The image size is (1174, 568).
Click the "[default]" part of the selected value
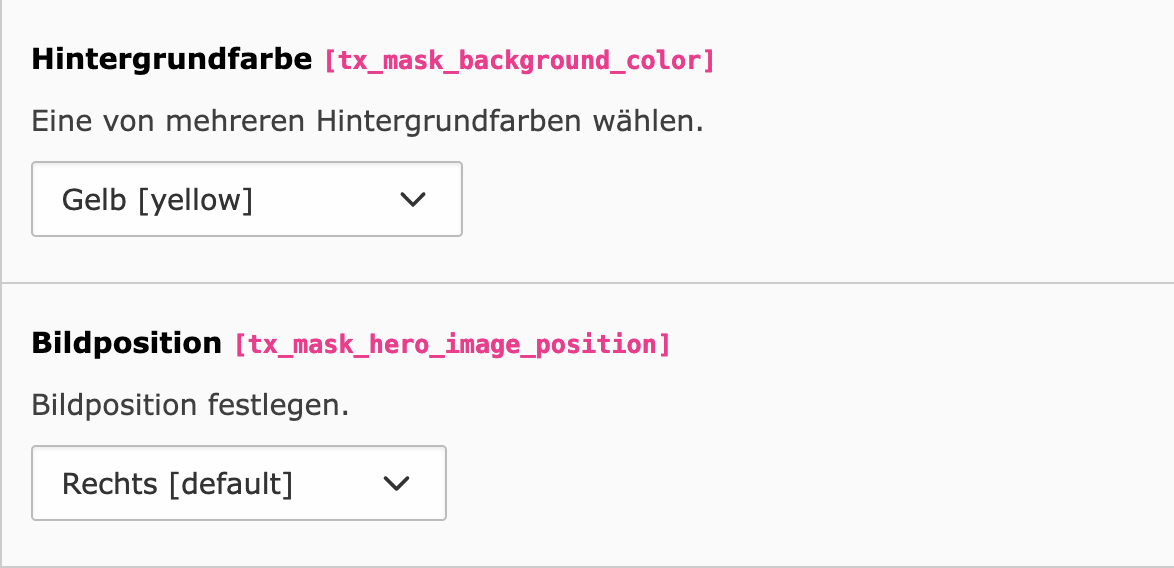pyautogui.click(x=230, y=484)
